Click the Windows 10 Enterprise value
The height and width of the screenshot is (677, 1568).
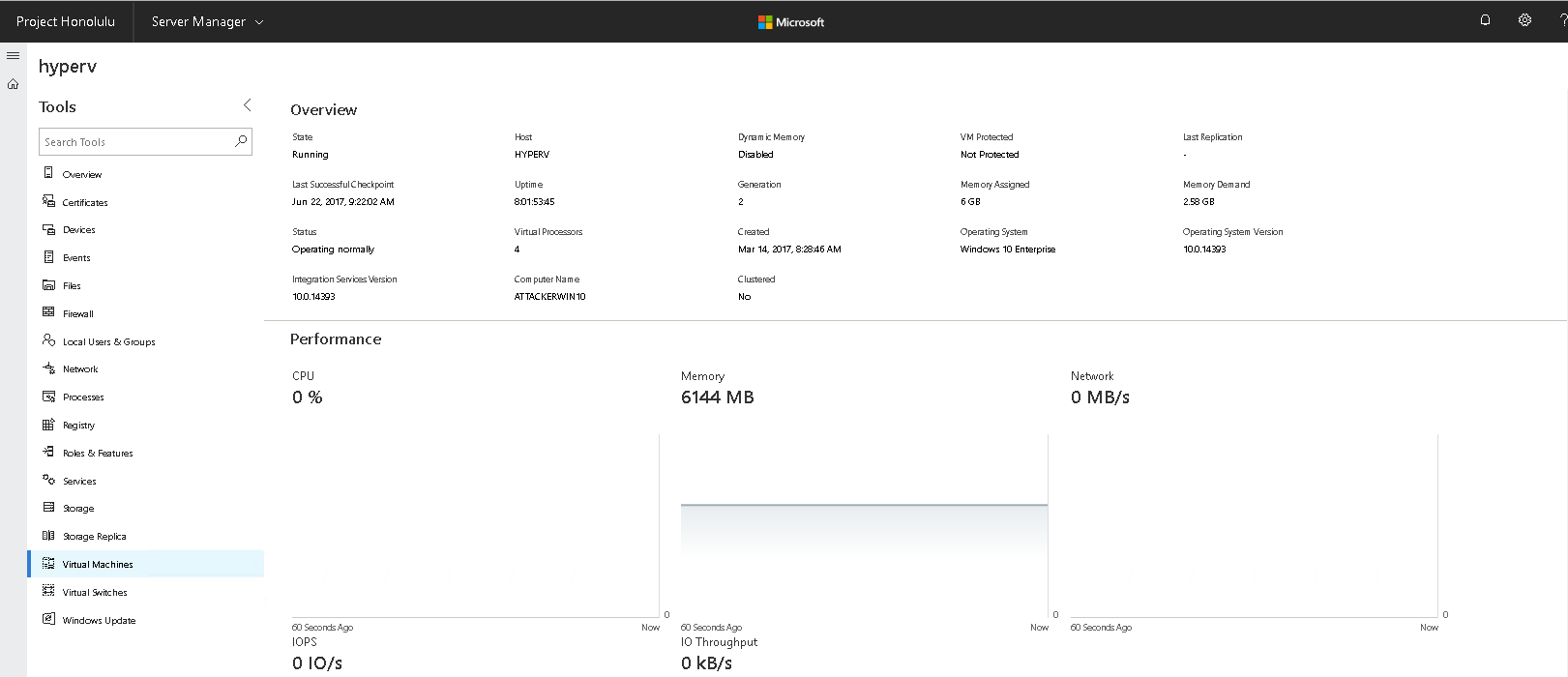[x=1008, y=250]
